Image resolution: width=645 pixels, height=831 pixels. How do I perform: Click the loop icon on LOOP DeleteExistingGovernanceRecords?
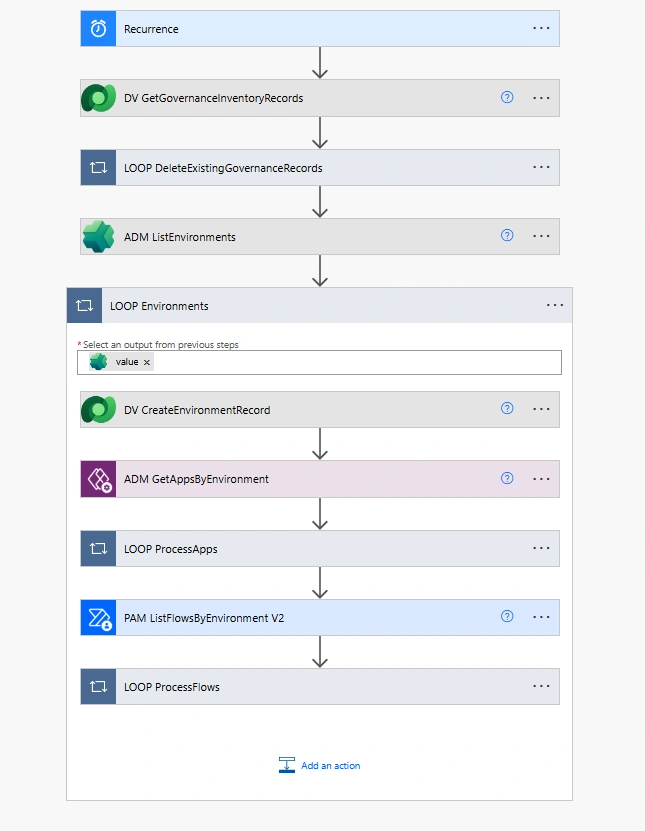(98, 167)
